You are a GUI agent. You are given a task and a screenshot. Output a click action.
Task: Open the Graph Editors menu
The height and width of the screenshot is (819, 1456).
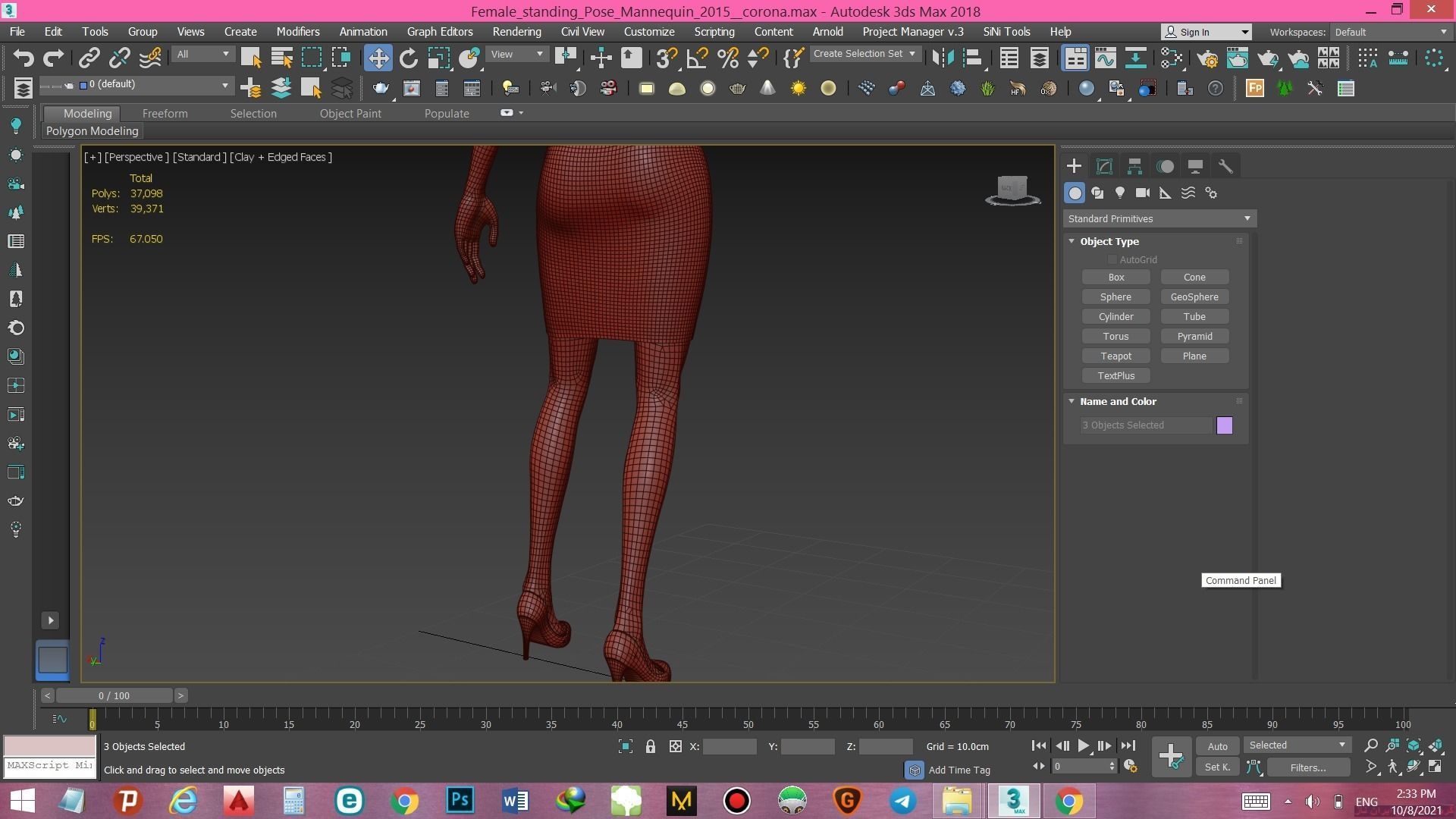(440, 32)
